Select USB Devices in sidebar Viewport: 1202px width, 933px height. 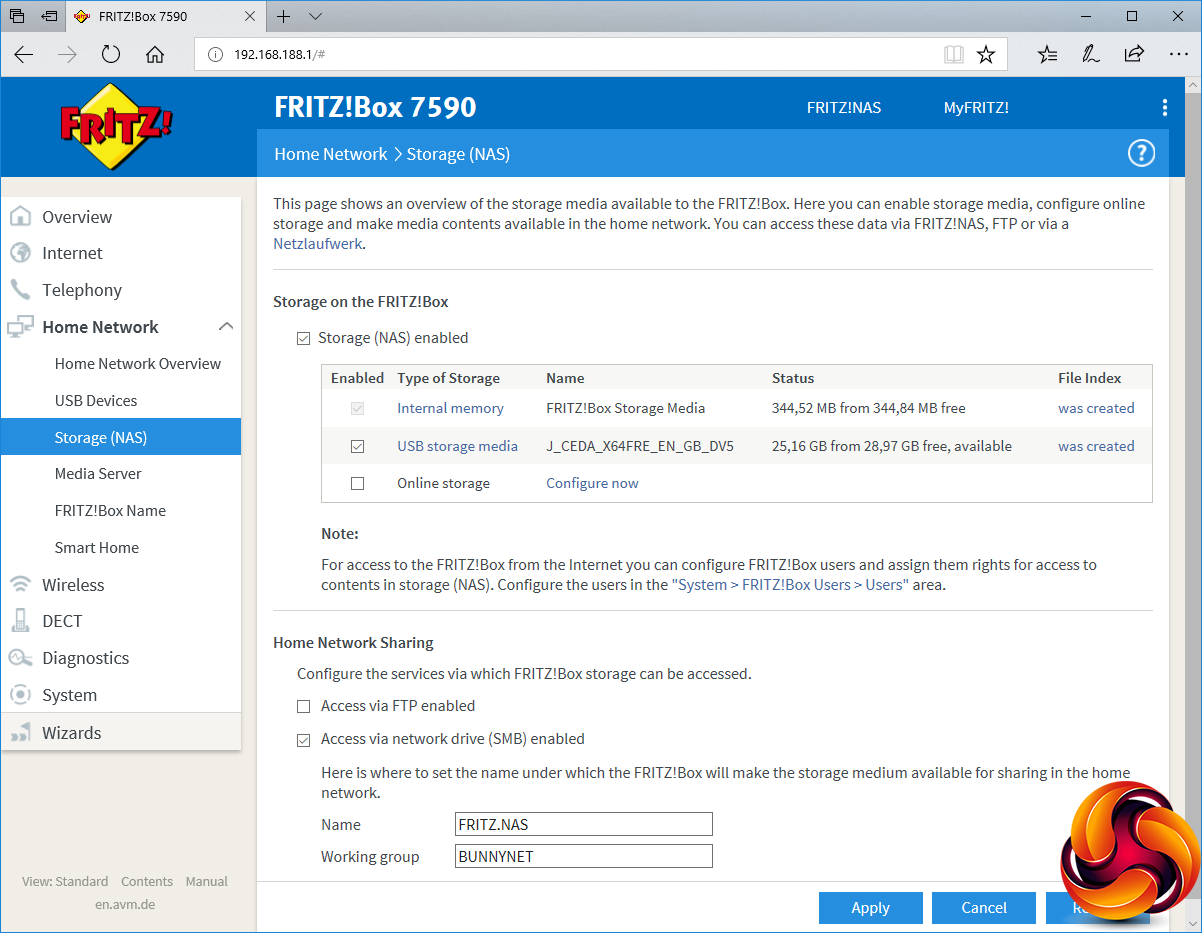coord(96,401)
